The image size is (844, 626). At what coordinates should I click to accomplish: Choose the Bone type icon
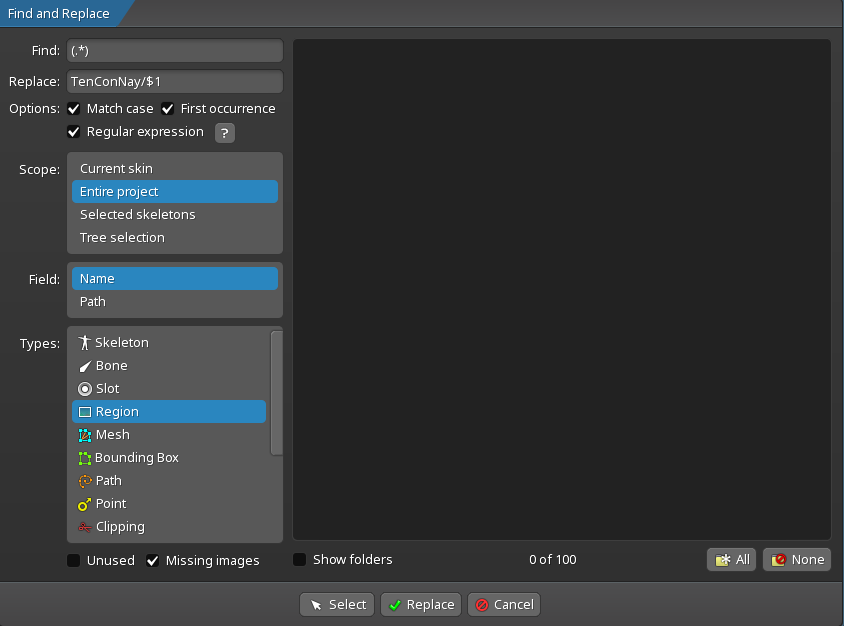coord(85,366)
